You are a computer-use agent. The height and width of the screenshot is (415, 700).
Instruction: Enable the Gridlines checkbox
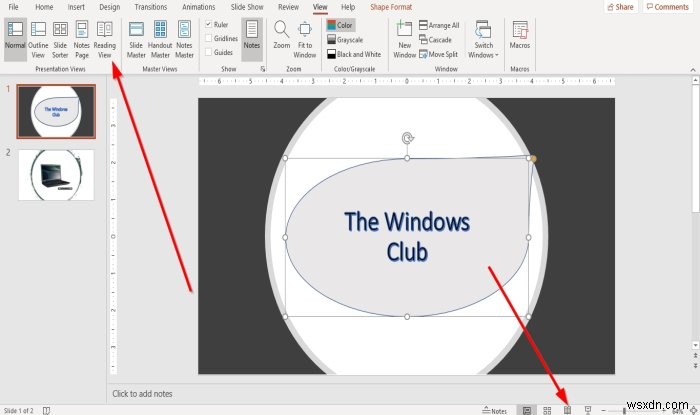(x=208, y=38)
